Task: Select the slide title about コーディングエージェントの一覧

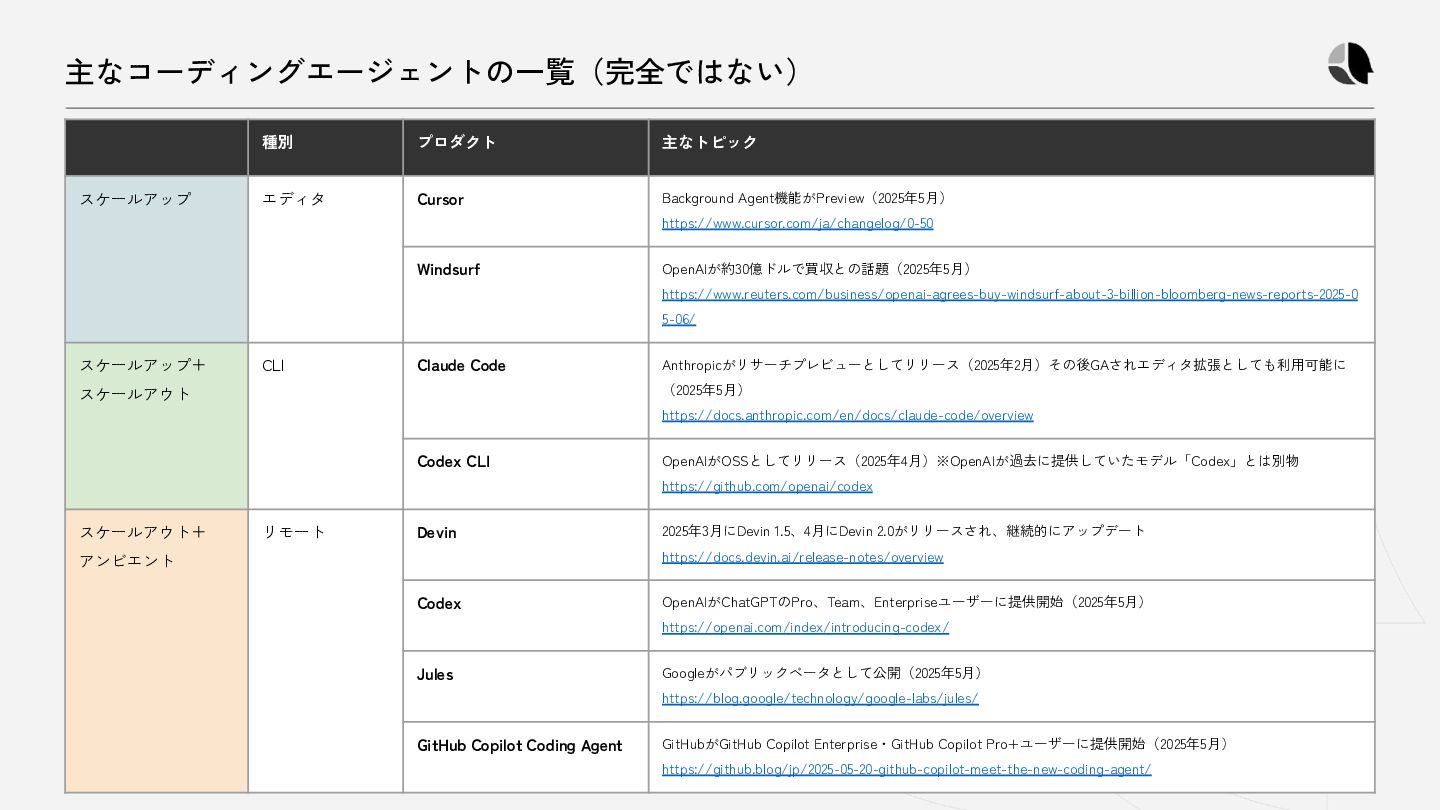Action: click(x=432, y=72)
